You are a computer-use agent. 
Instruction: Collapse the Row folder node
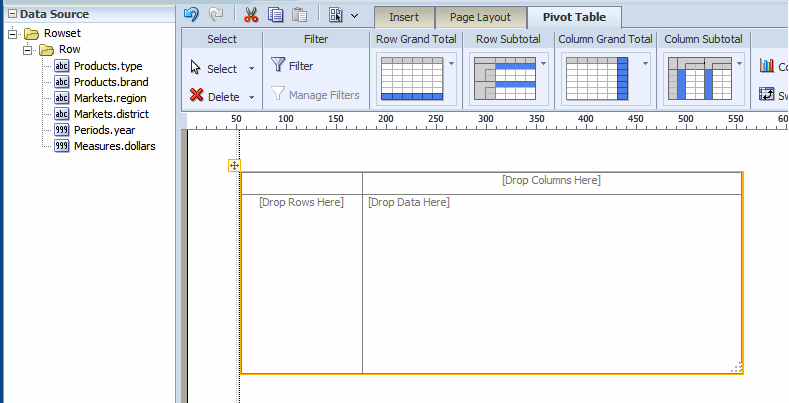(28, 50)
